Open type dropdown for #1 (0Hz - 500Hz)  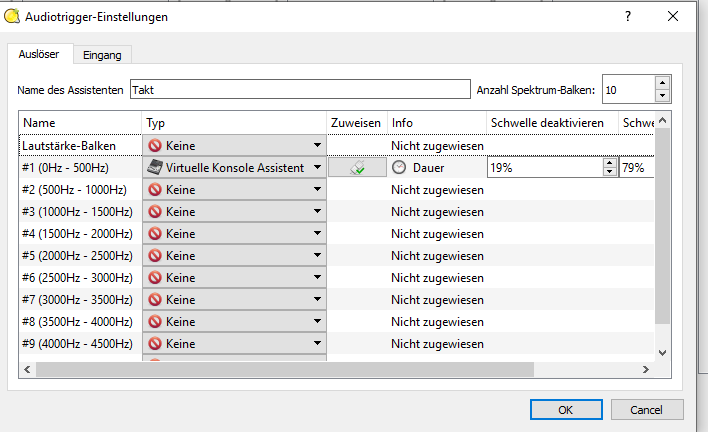[317, 168]
